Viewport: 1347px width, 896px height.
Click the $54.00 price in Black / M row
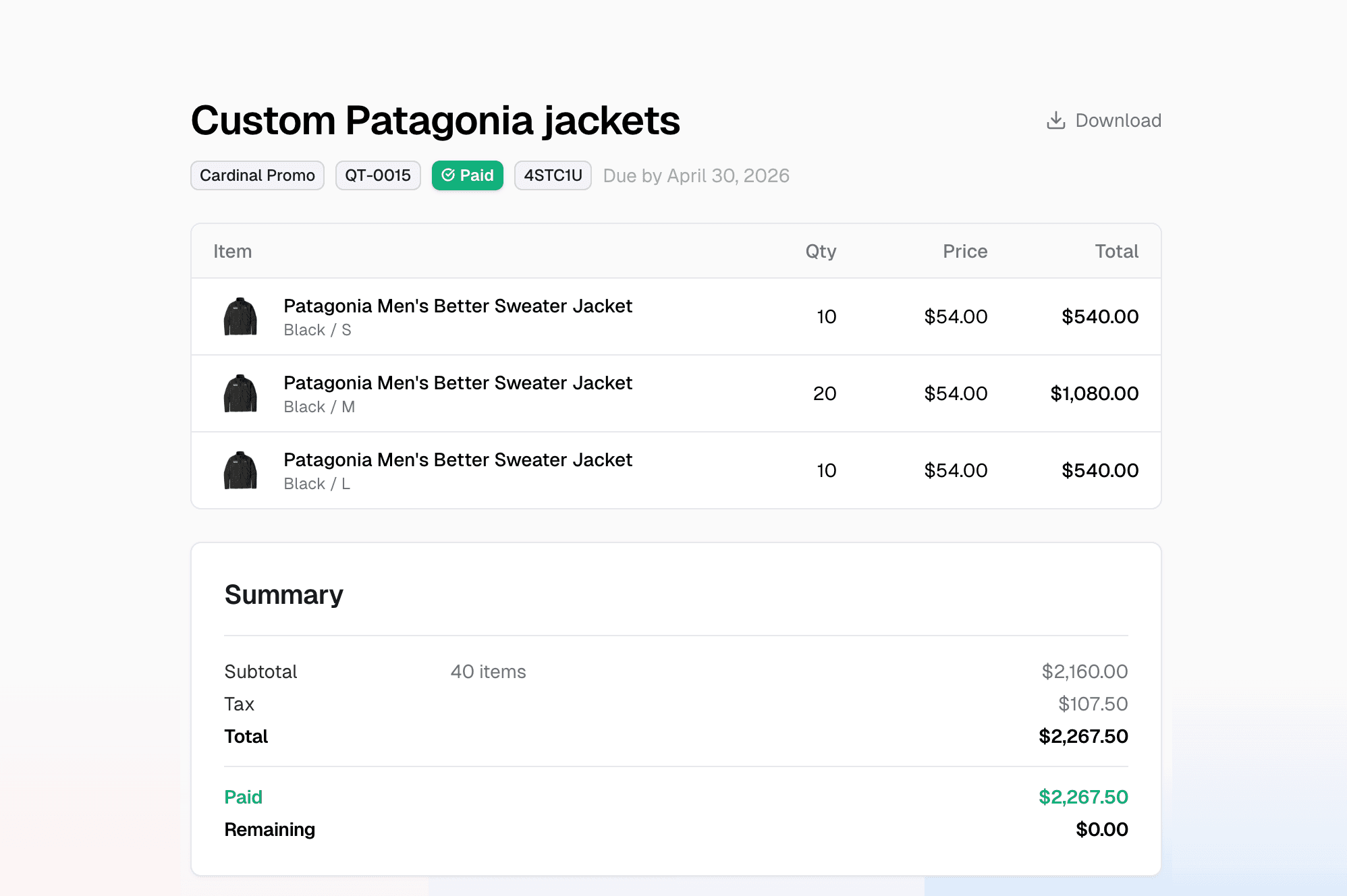[x=956, y=393]
